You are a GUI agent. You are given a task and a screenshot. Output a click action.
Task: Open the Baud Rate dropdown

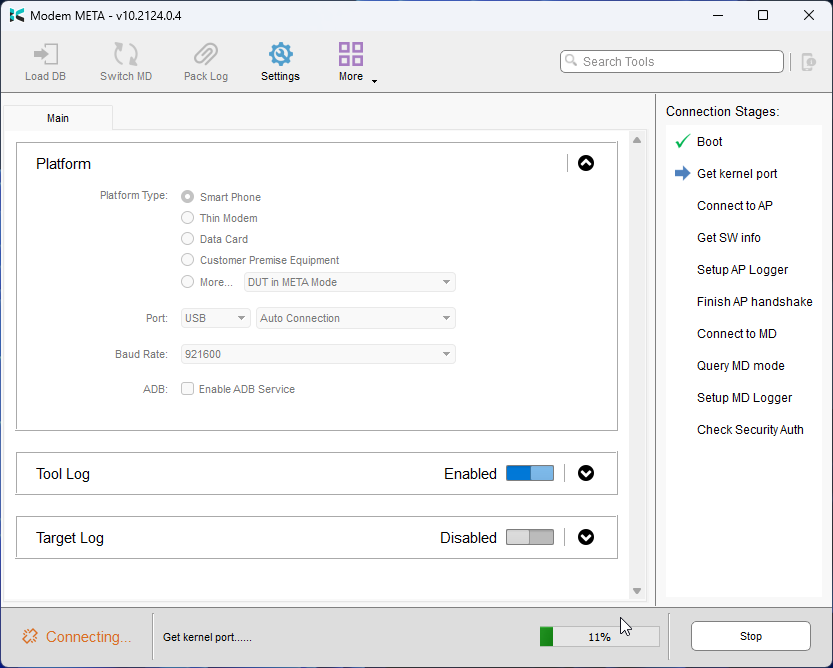click(317, 354)
